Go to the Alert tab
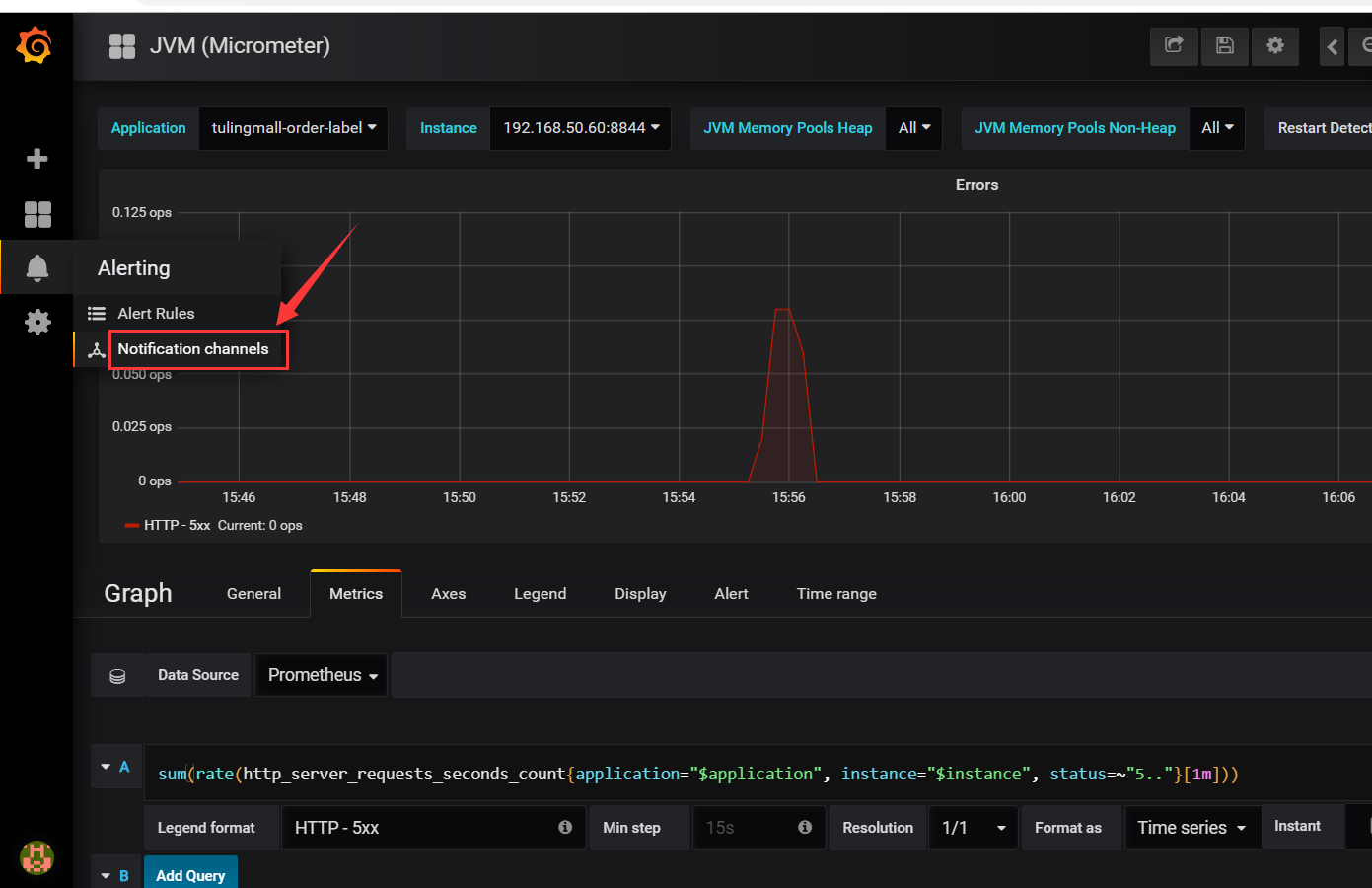 [731, 594]
